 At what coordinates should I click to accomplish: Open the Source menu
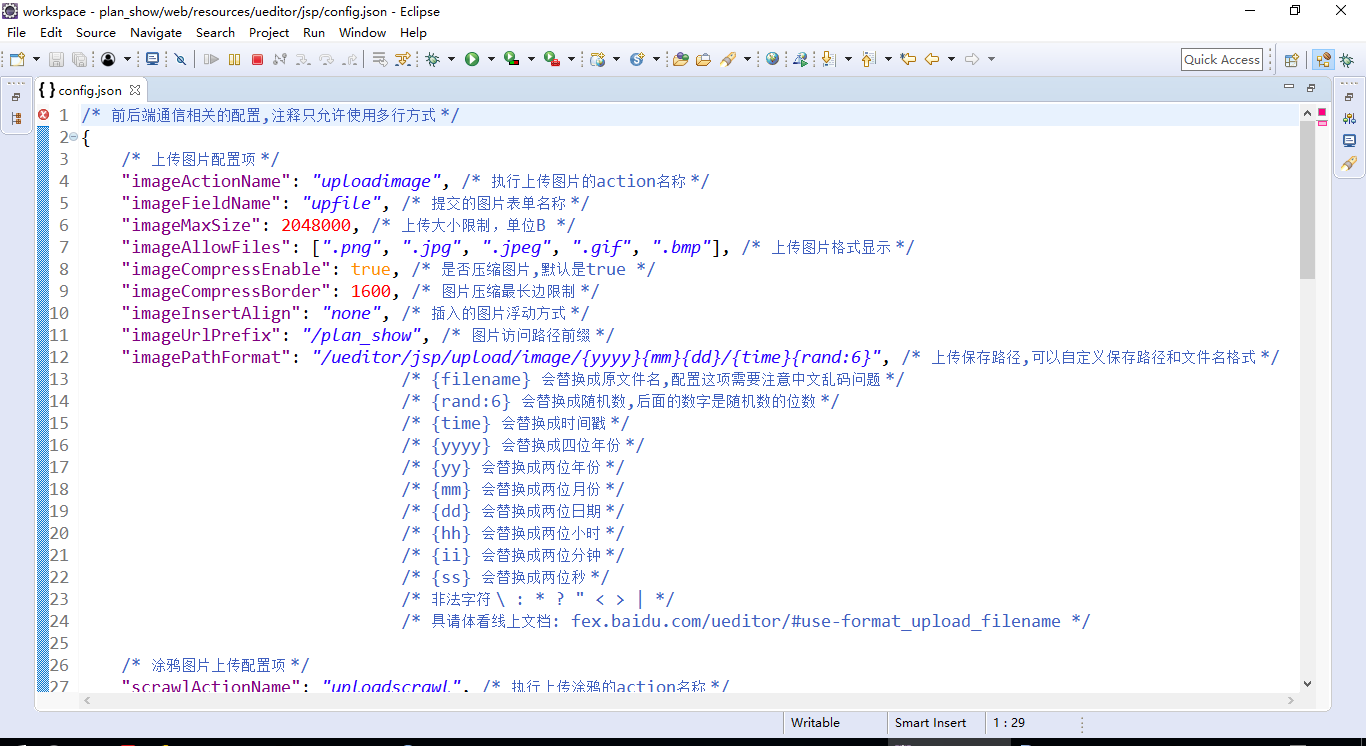[x=96, y=32]
